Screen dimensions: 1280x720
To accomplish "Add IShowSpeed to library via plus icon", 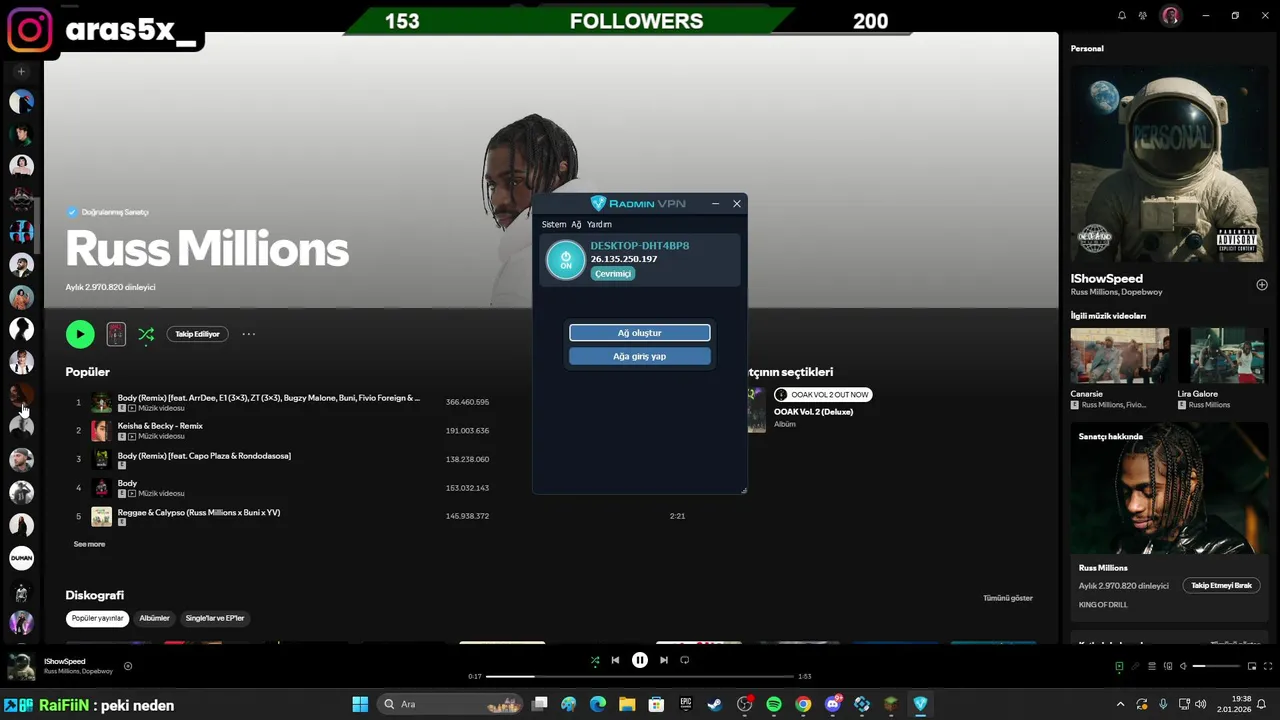I will pos(1261,285).
